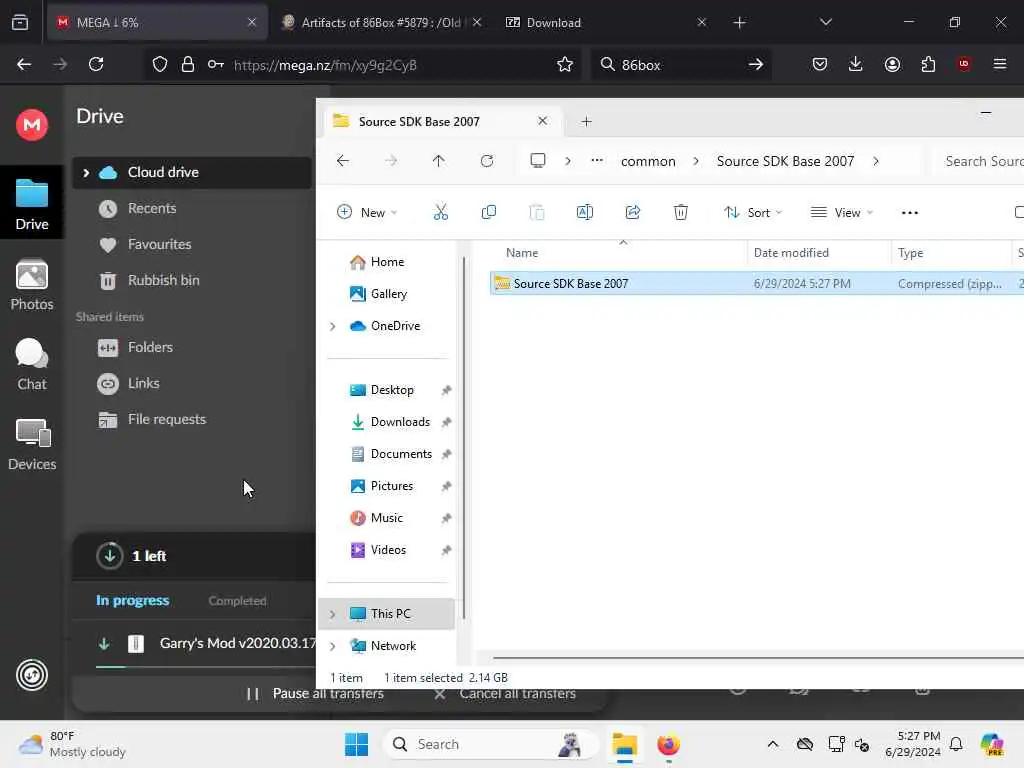
Task: Select the Completed transfers tab
Action: coord(237,601)
